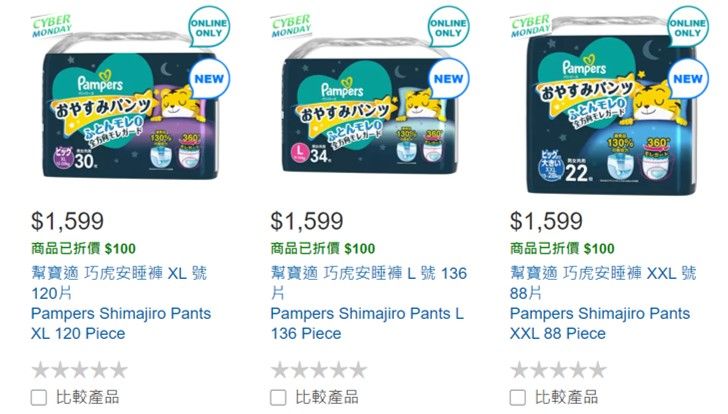
Task: Click the NEW badge on XL pants
Action: 209,79
